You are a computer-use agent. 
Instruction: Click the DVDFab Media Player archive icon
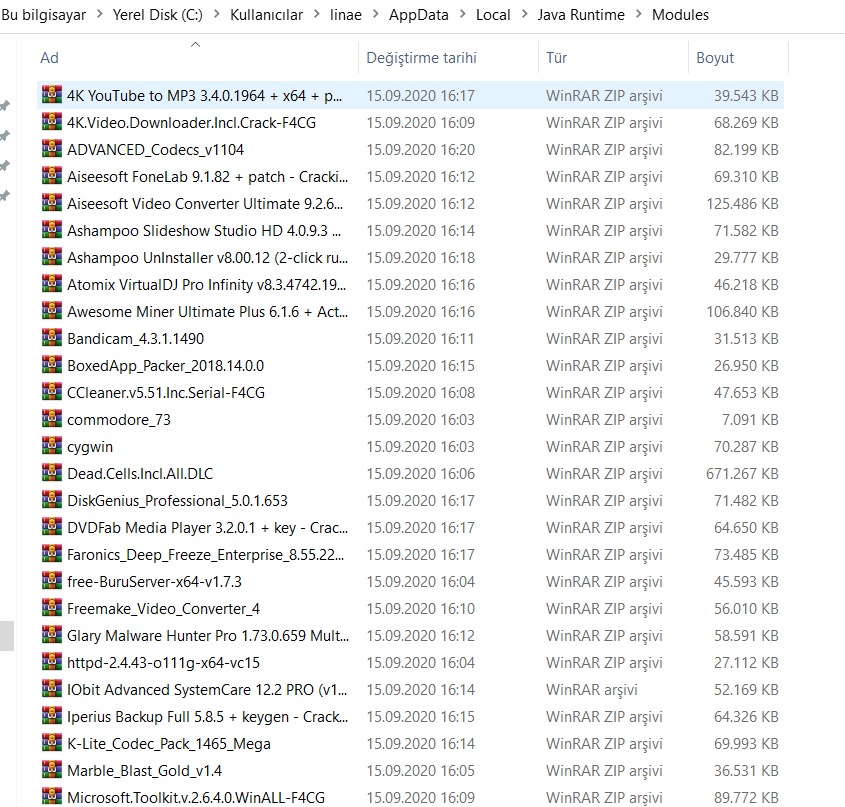[x=52, y=527]
